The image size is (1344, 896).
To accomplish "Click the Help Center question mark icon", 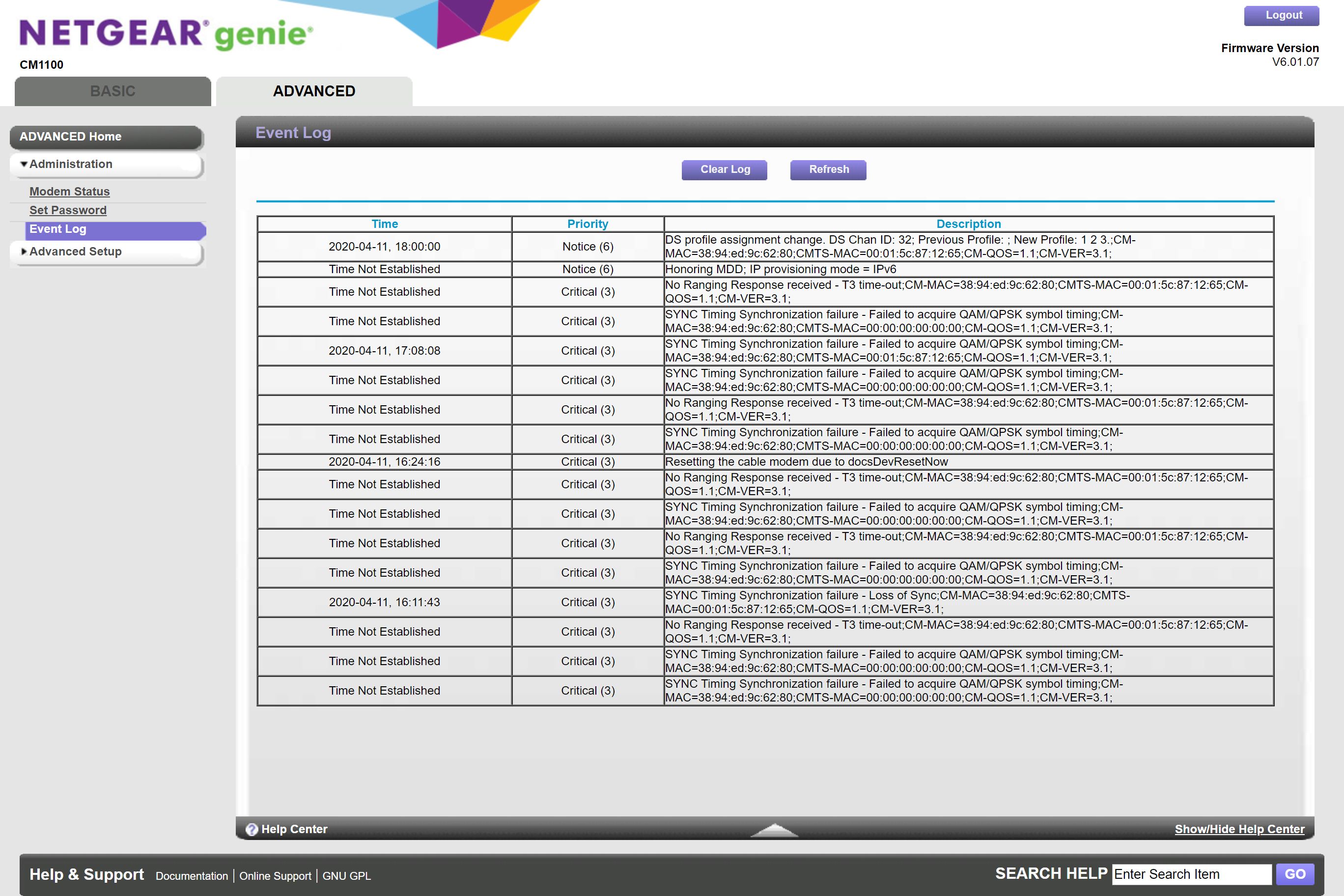I will [x=252, y=829].
